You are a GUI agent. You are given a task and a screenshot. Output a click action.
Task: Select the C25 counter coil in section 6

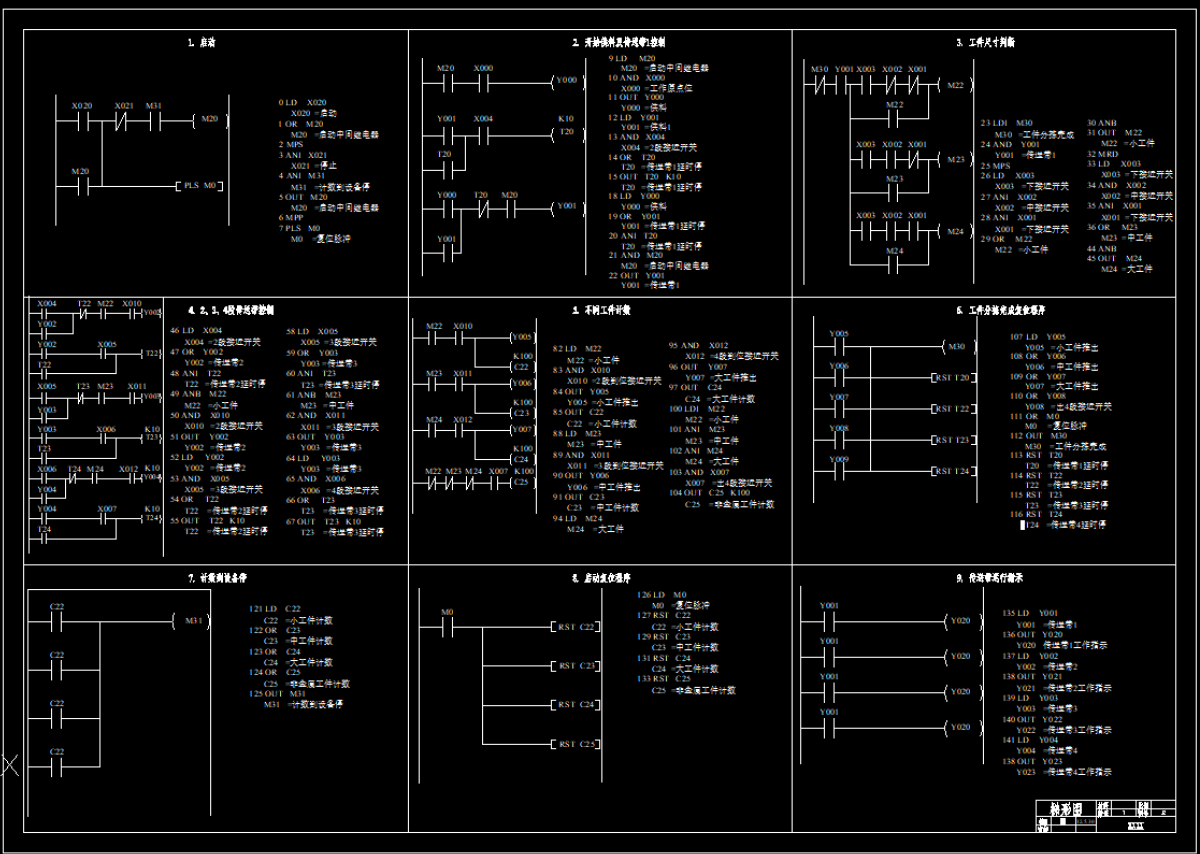click(522, 483)
